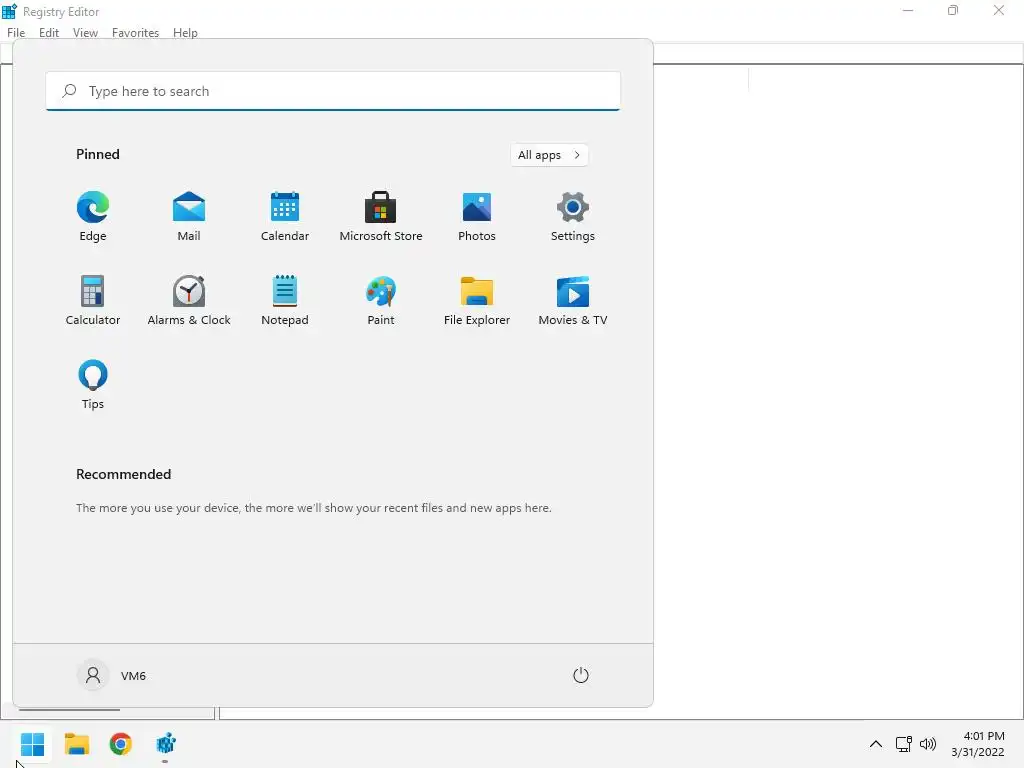
Task: Launch the Calculator app
Action: pos(93,300)
